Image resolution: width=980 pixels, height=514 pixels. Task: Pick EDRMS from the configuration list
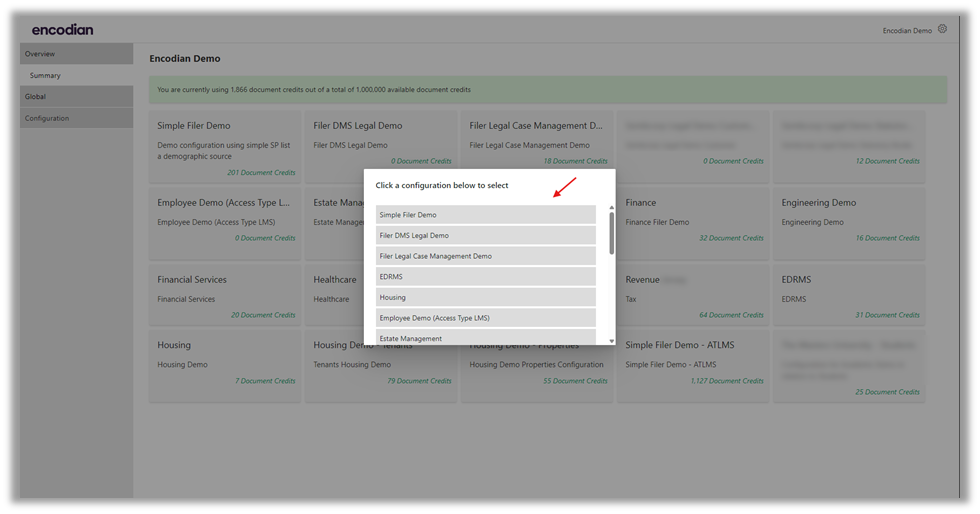486,277
